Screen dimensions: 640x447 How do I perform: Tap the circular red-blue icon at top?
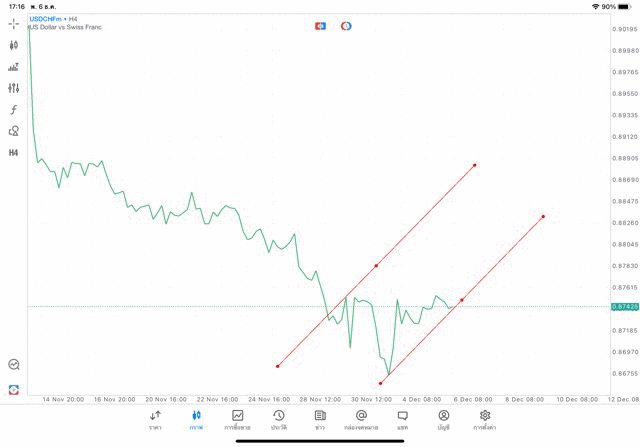[346, 26]
